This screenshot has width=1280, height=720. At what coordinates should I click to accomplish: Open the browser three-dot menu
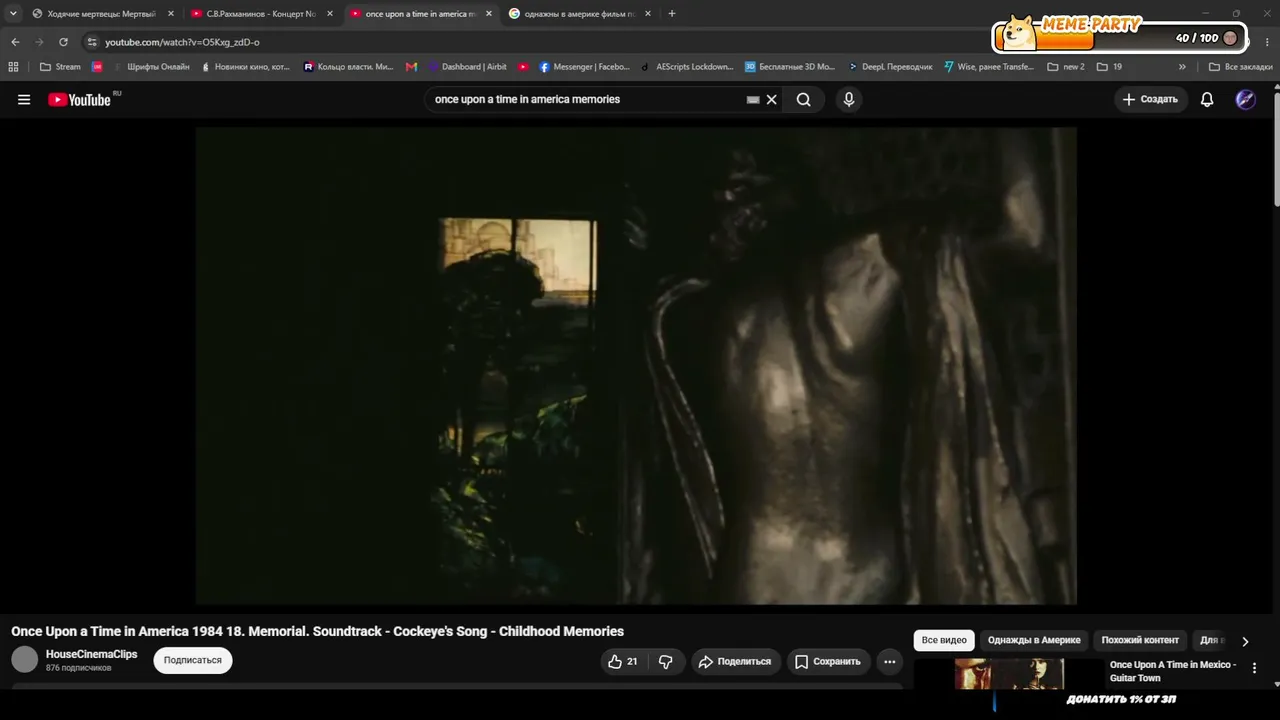[1267, 42]
